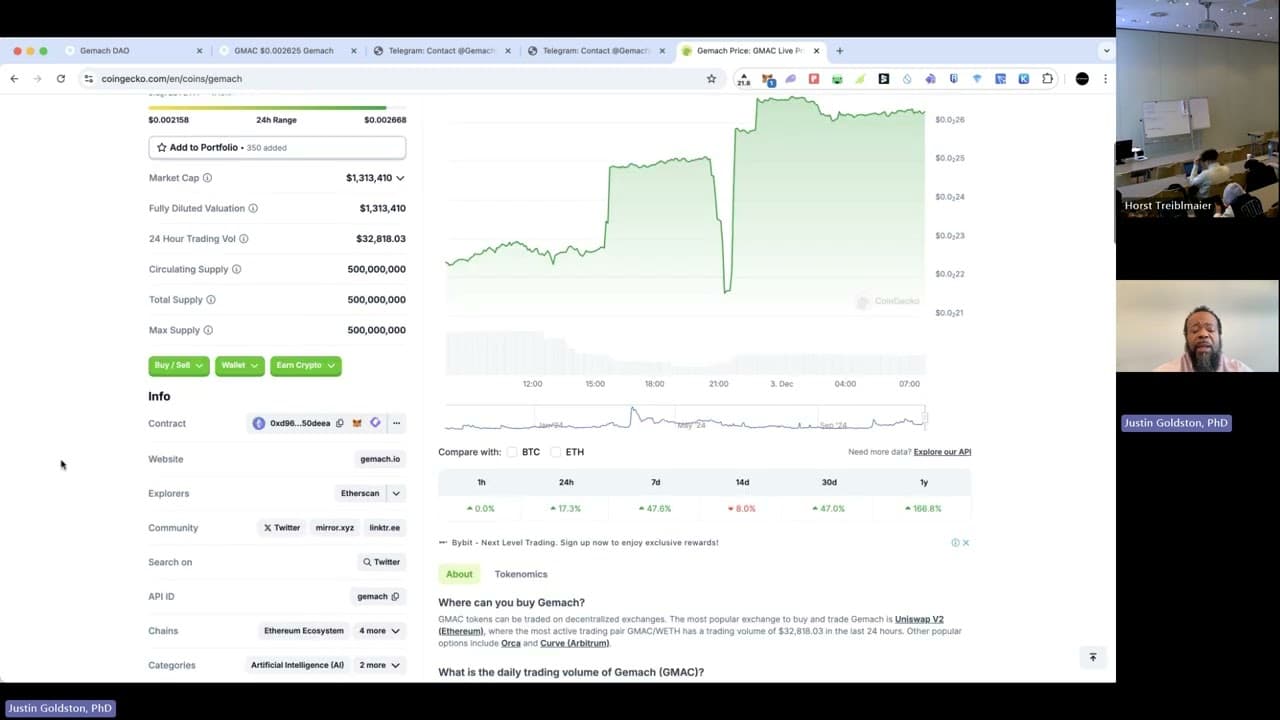Screen dimensions: 1280x720
Task: Open the ad info icon on Bybit banner
Action: 955,543
